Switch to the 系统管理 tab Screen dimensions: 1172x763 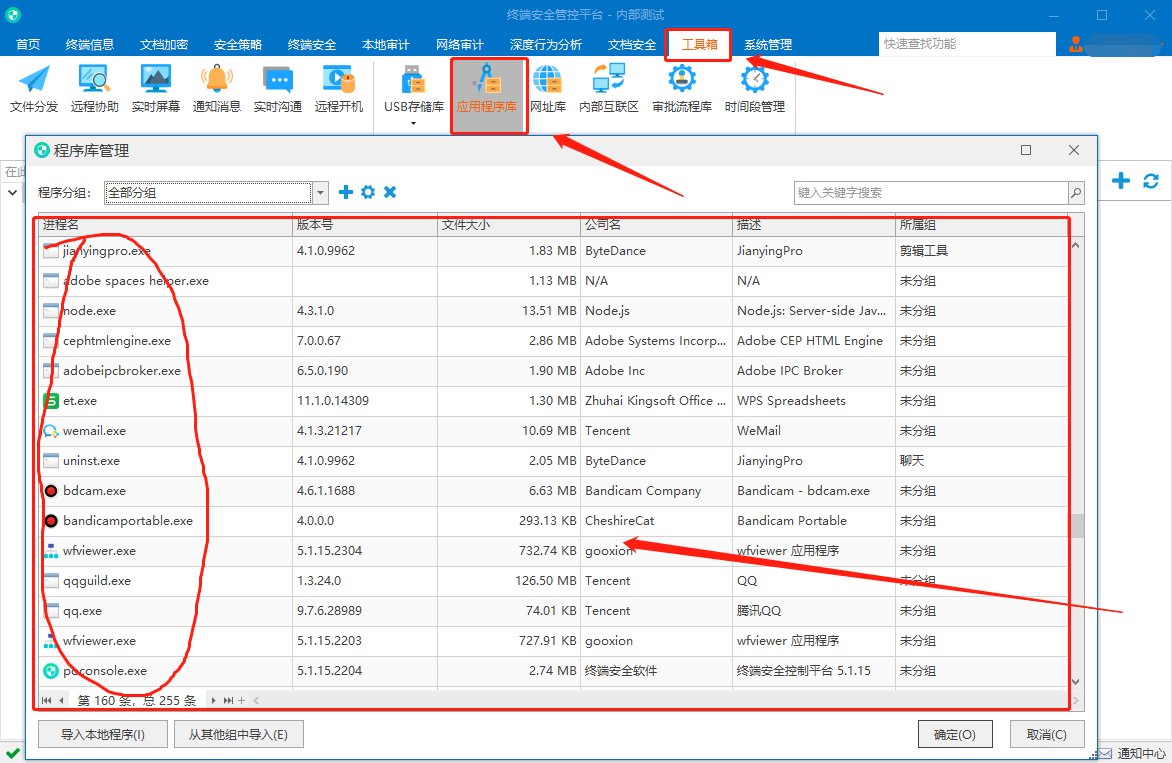767,44
